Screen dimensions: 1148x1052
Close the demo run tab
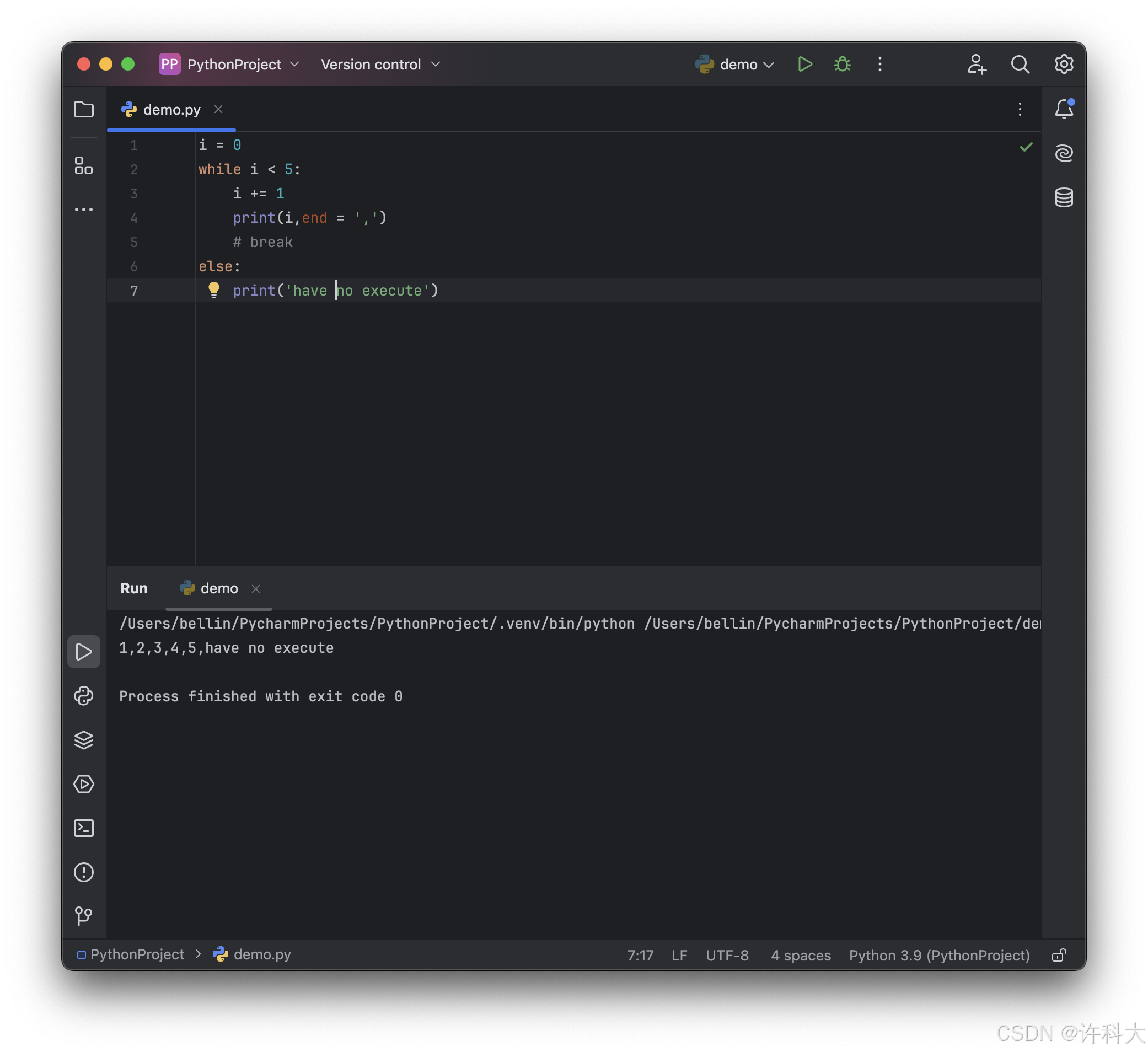coord(256,589)
